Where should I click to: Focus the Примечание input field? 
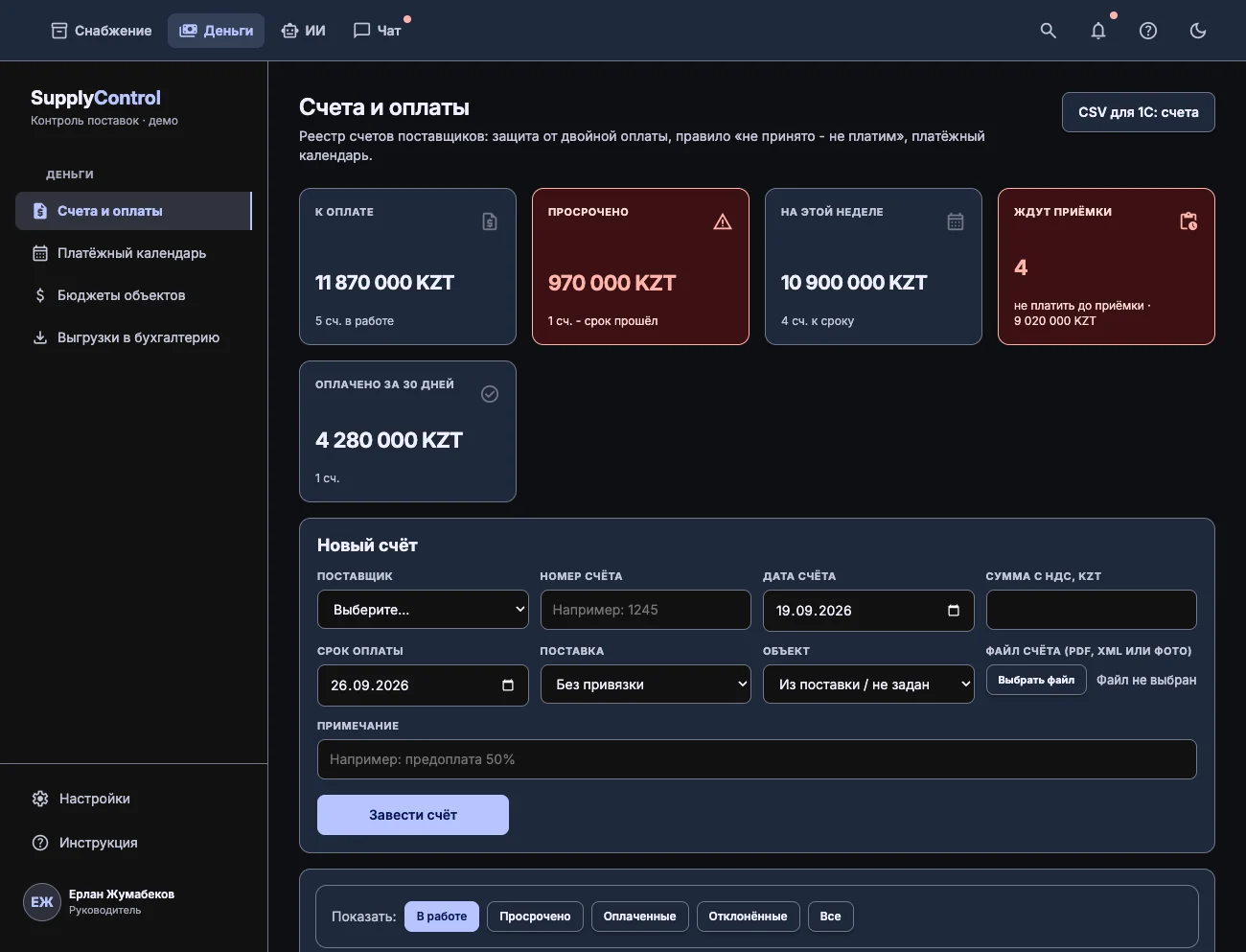pos(757,759)
